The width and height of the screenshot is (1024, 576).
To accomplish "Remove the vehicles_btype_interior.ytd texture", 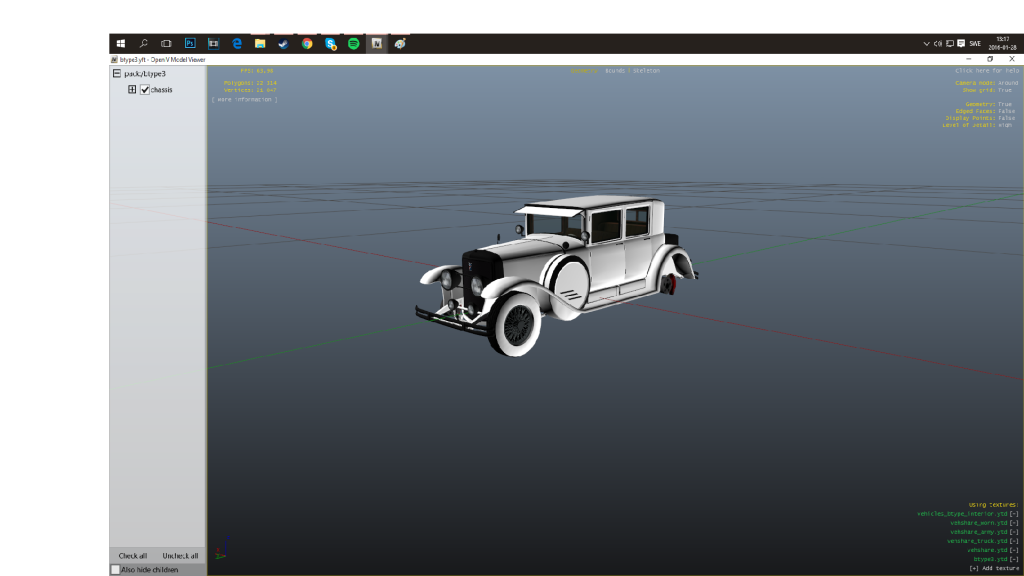I will tap(1014, 514).
